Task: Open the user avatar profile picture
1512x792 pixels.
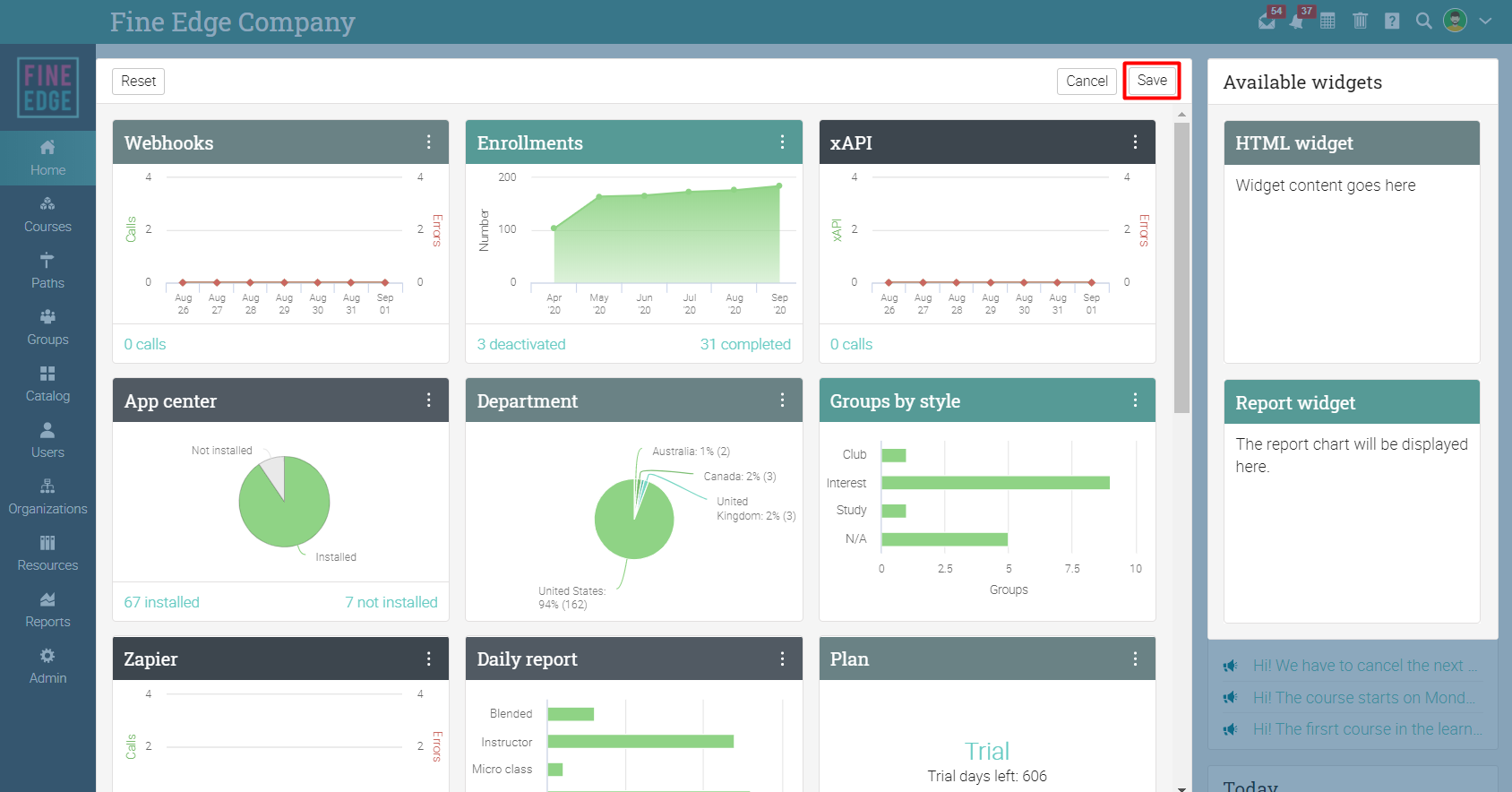Action: point(1456,21)
